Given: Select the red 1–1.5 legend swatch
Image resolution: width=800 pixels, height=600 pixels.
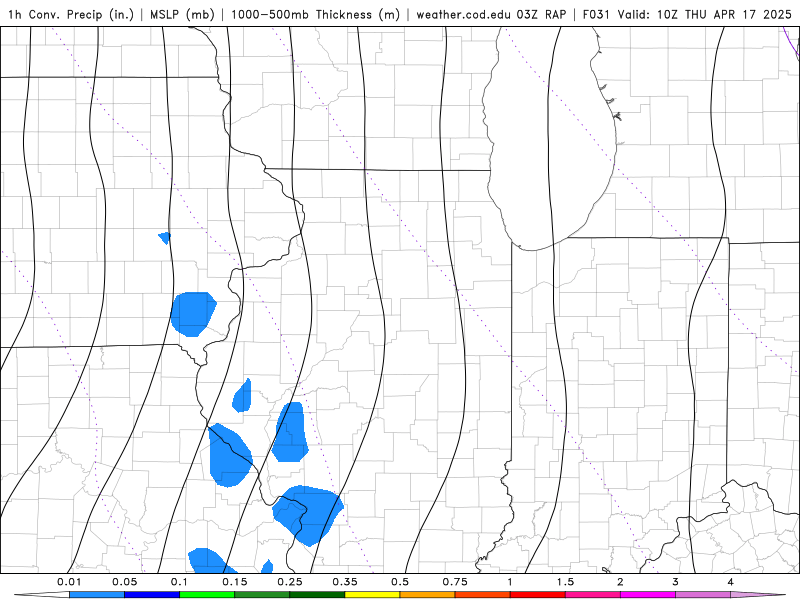Looking at the screenshot, I should [x=538, y=595].
